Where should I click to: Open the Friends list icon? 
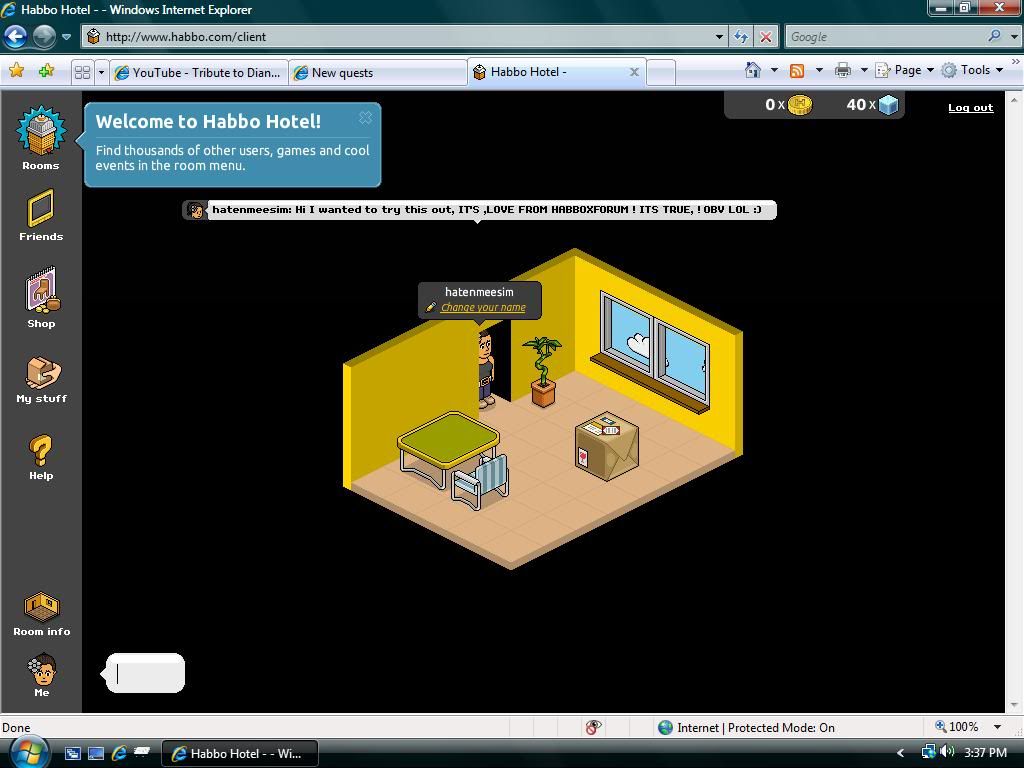pyautogui.click(x=41, y=214)
